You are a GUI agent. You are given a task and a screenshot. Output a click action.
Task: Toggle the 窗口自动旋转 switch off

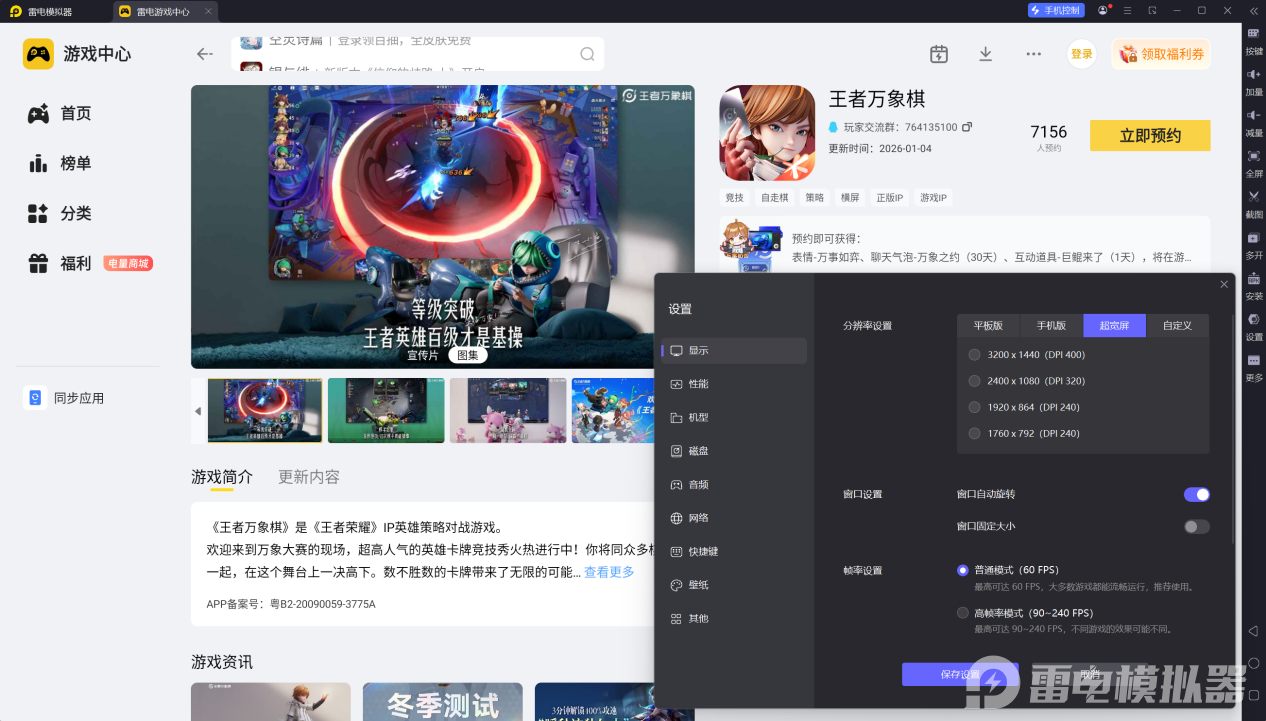point(1196,494)
